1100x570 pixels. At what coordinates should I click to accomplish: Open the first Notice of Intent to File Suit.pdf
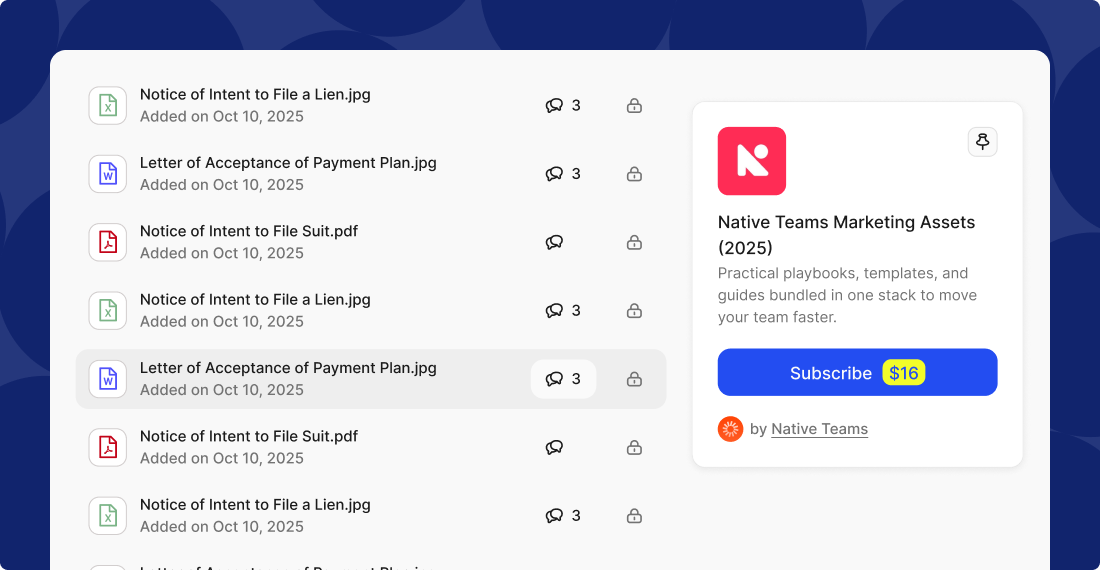[x=248, y=231]
